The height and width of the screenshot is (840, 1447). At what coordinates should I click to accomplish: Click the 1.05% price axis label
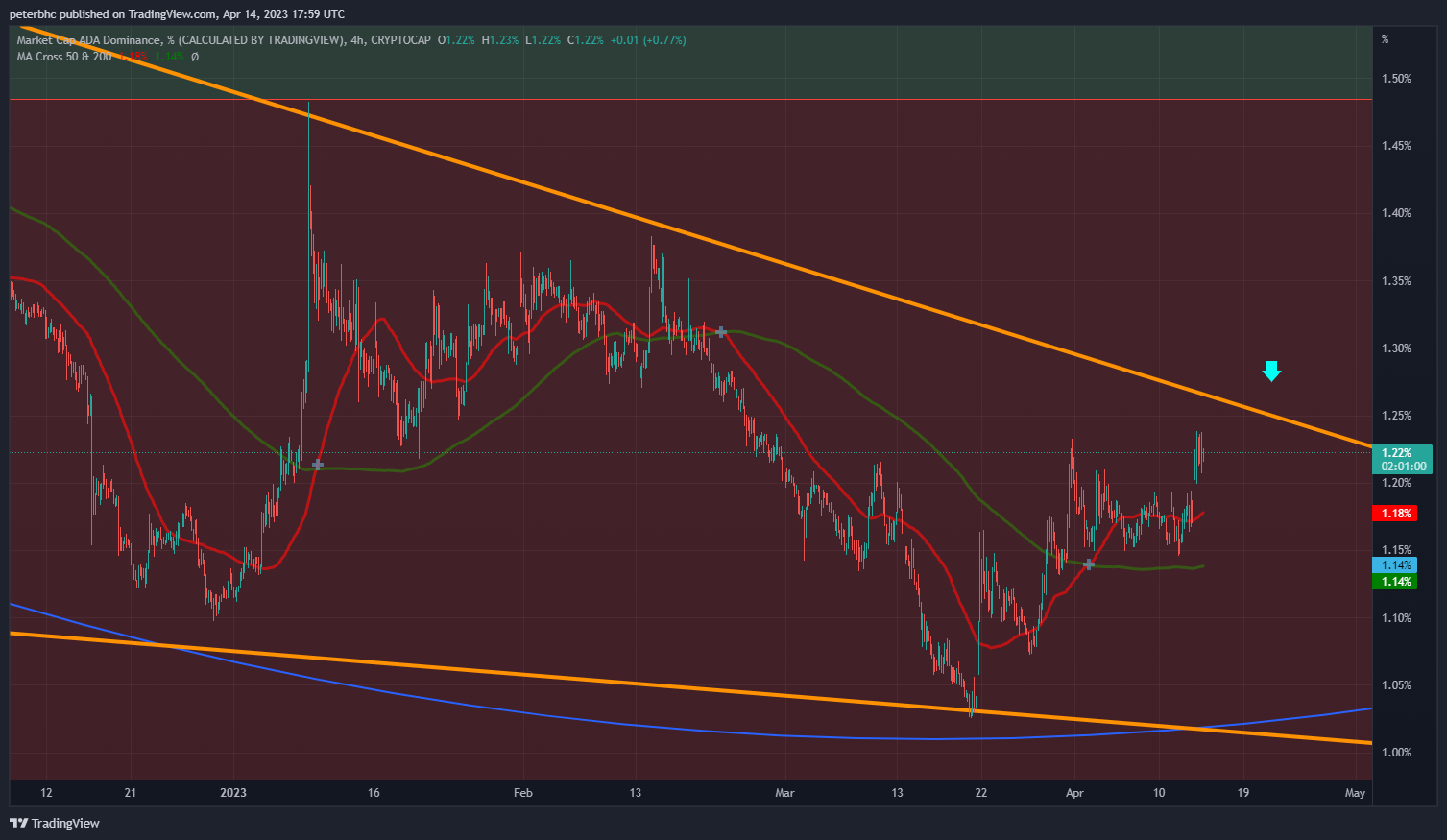[1396, 685]
